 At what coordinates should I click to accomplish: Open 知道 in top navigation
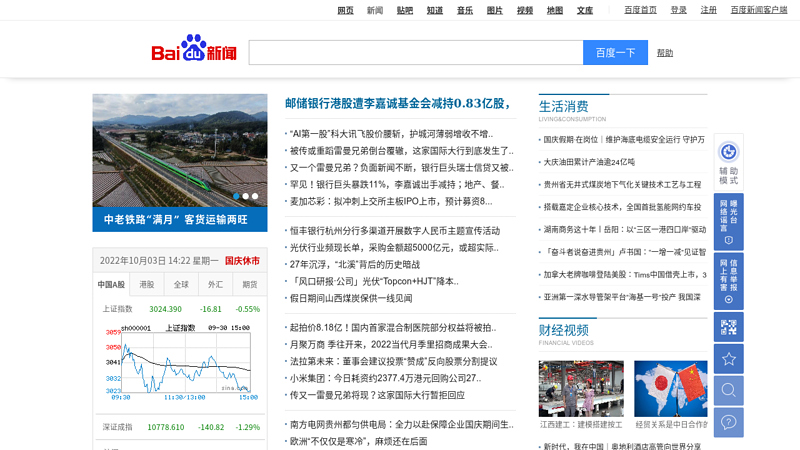(x=435, y=10)
